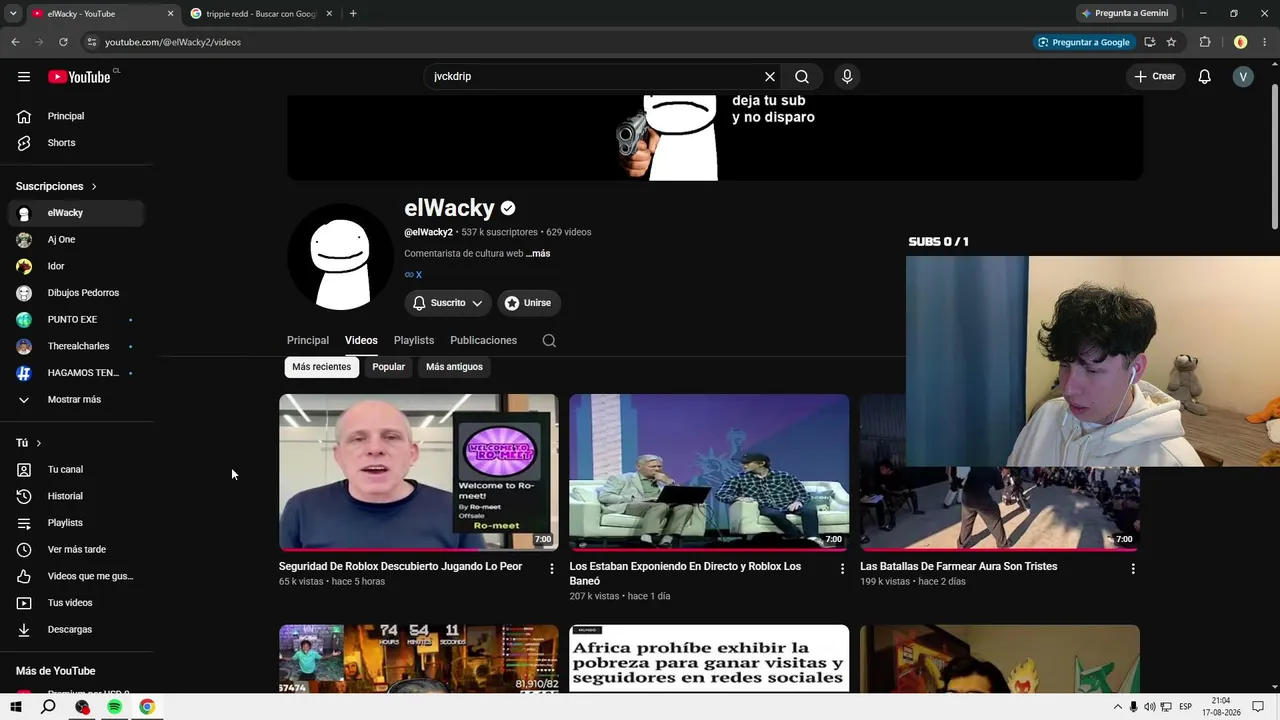Open the Windows Start menu

point(16,707)
